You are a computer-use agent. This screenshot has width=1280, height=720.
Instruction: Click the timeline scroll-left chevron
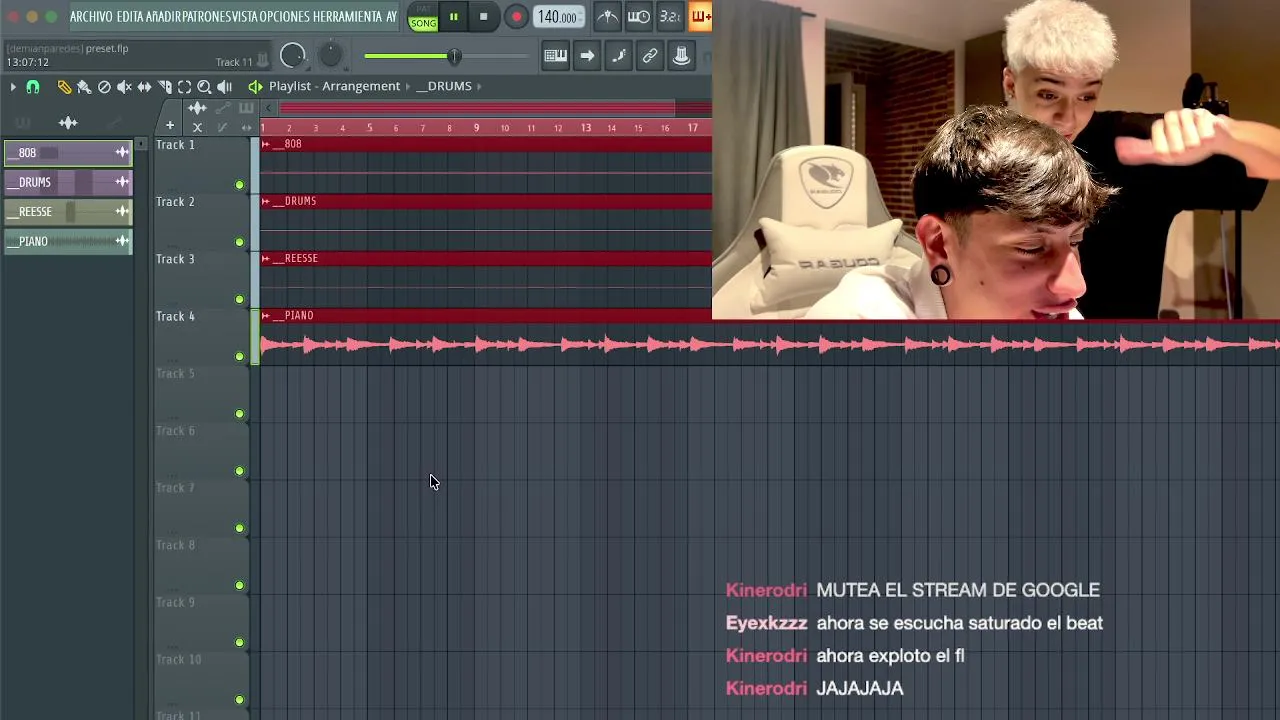click(268, 108)
